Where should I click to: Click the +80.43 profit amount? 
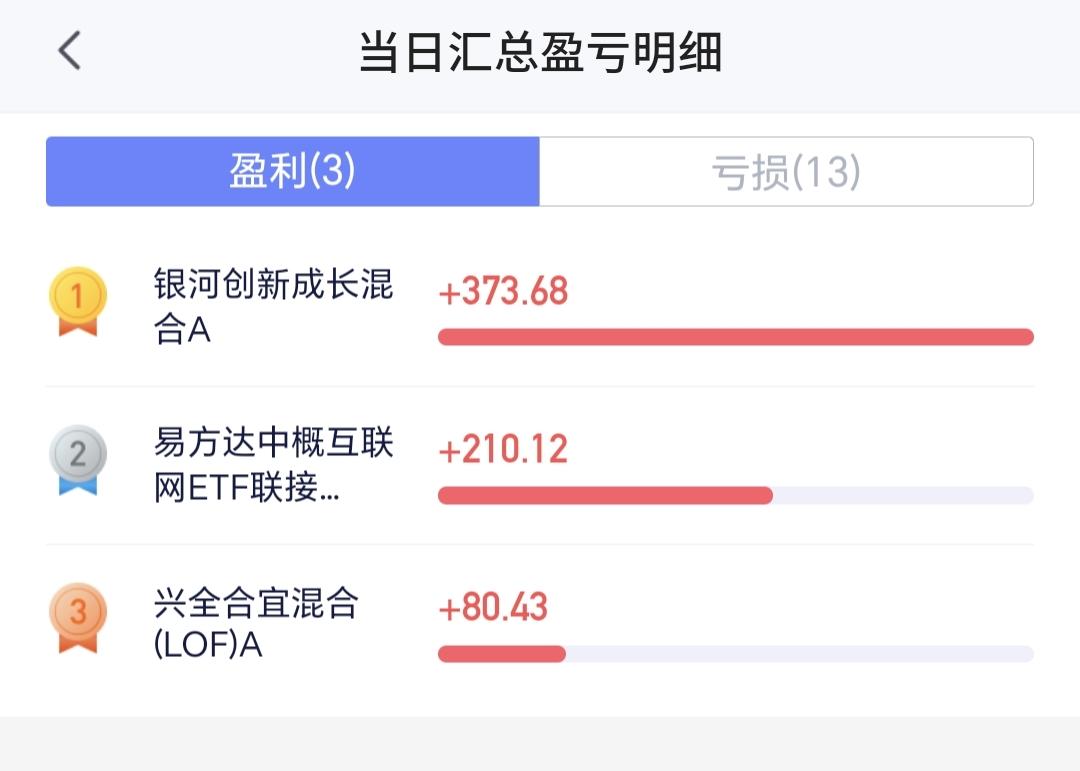pyautogui.click(x=493, y=608)
